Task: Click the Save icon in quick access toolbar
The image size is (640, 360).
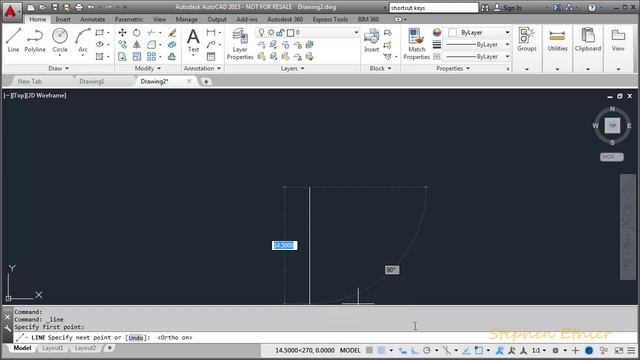Action: pyautogui.click(x=55, y=7)
